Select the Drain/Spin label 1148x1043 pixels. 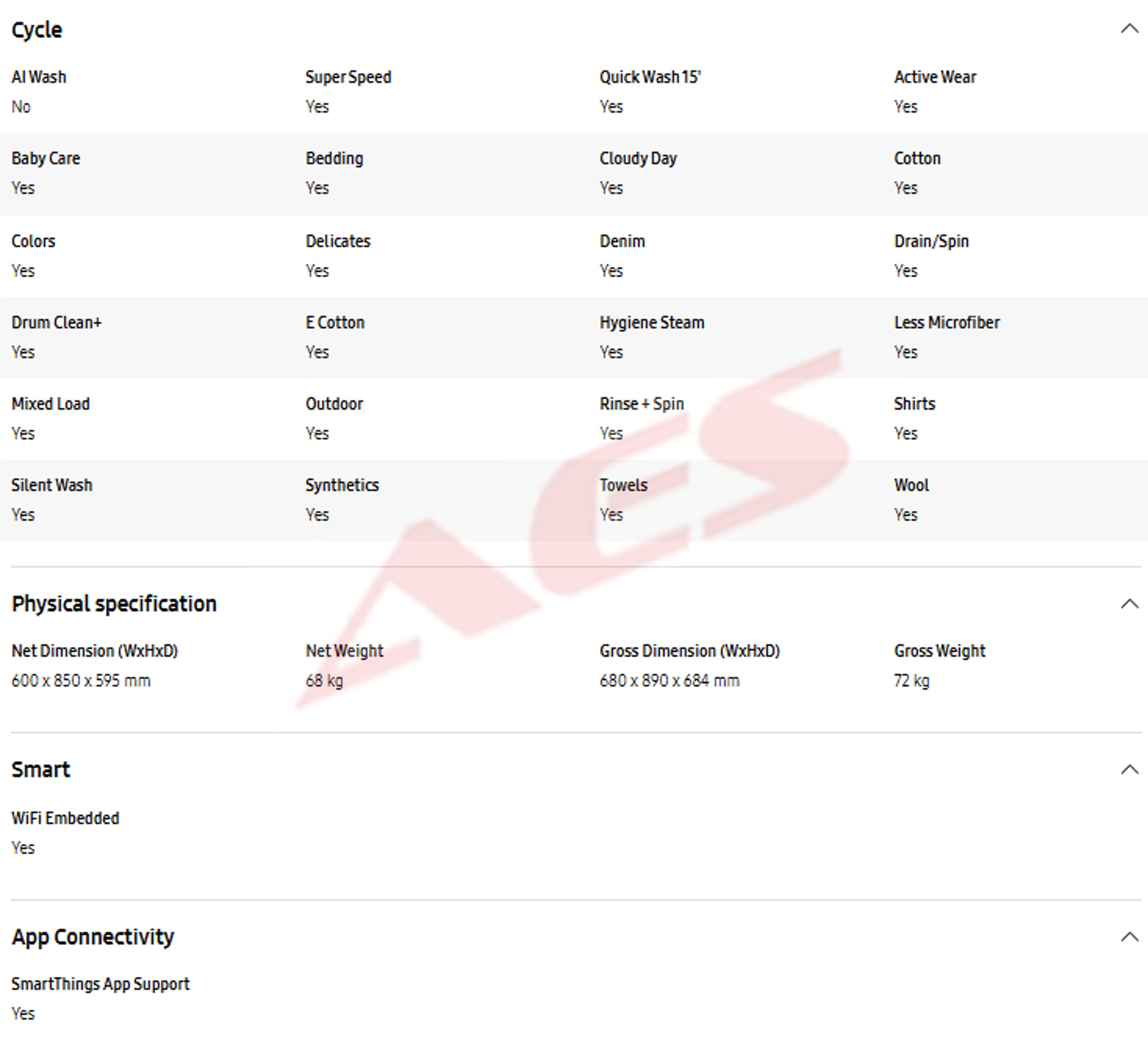point(931,242)
